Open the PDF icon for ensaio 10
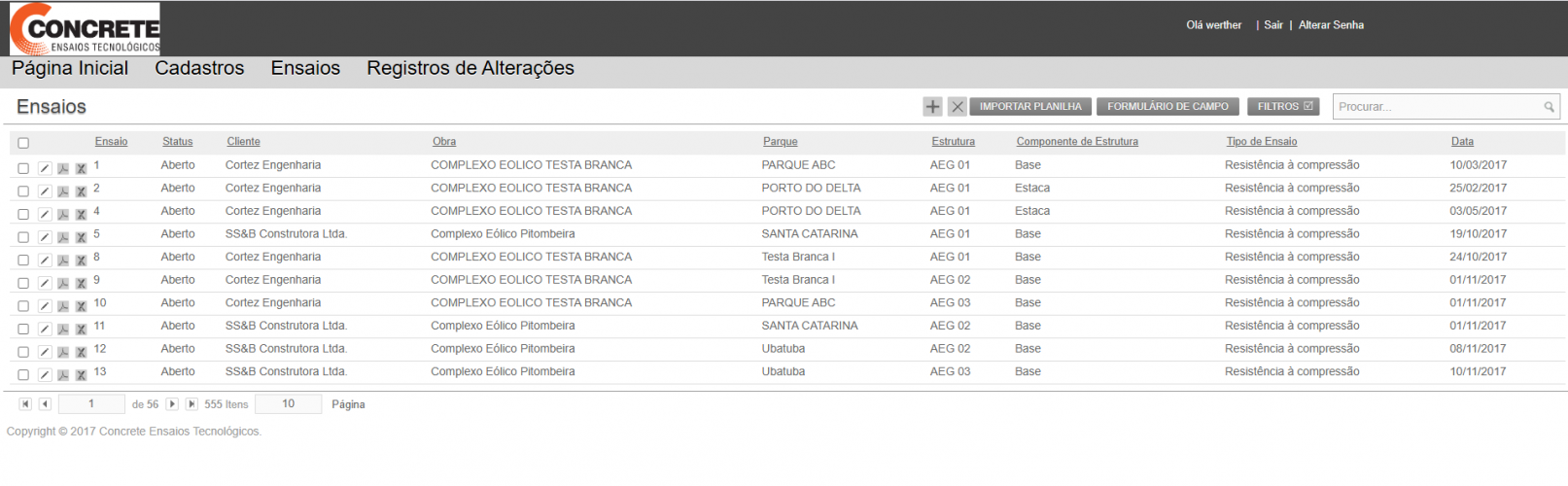The image size is (1568, 486). (63, 306)
